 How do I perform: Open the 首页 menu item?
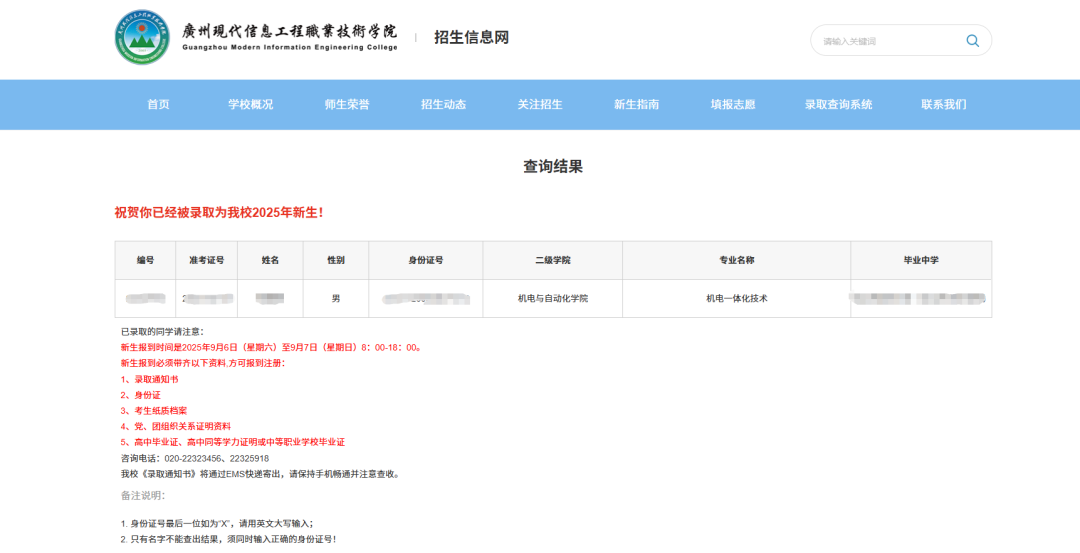158,105
